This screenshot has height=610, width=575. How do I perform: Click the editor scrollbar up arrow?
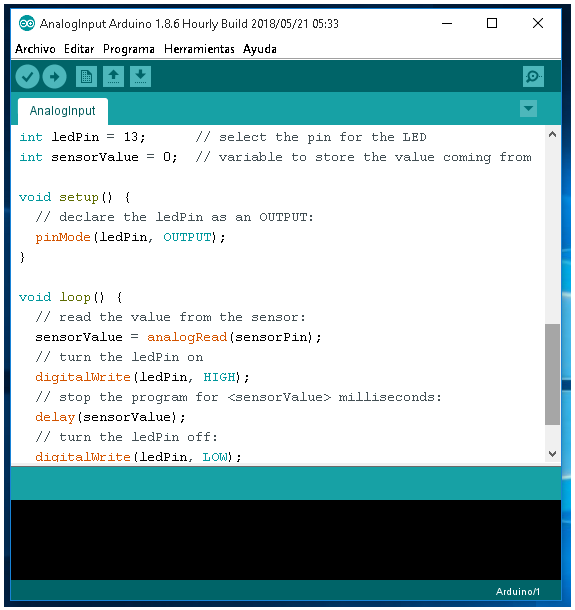(x=552, y=135)
